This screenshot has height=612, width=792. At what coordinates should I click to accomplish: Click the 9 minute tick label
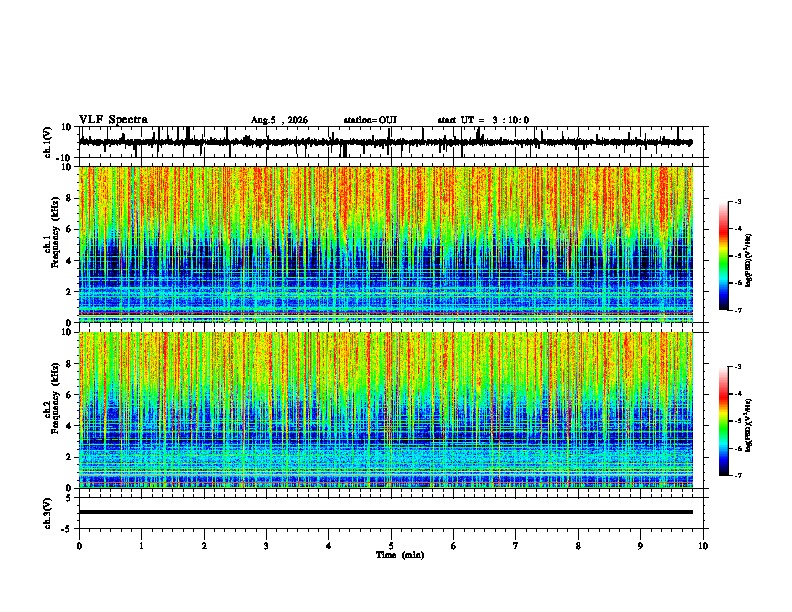point(640,546)
